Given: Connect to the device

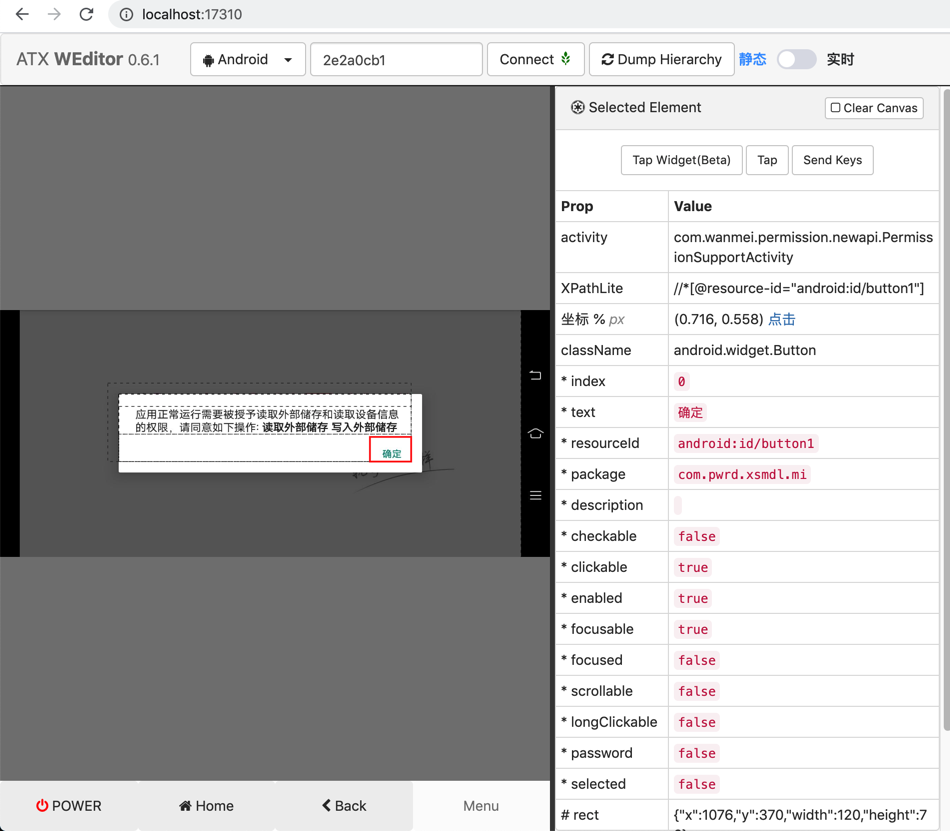Looking at the screenshot, I should click(536, 59).
